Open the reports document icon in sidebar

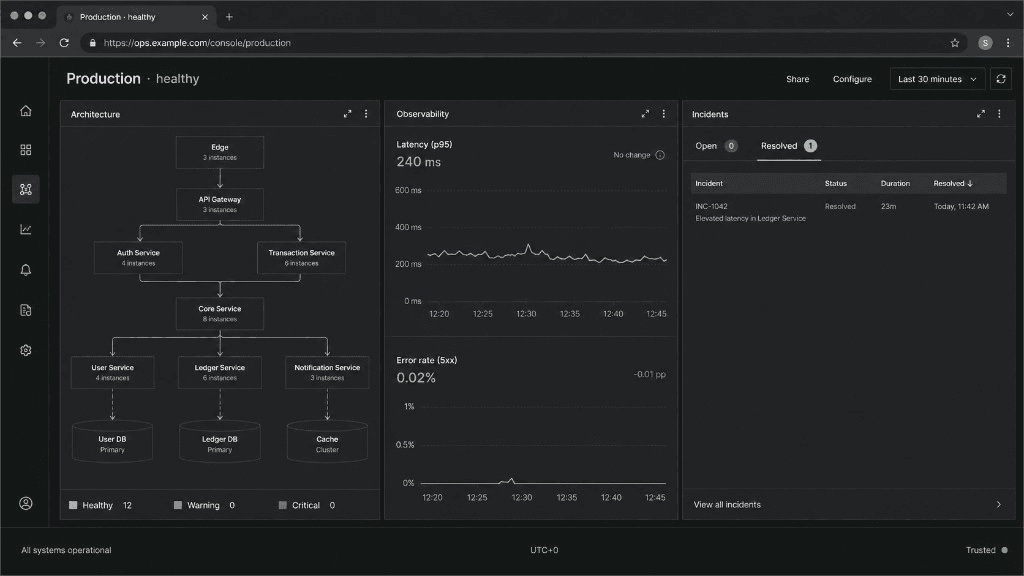pos(25,310)
